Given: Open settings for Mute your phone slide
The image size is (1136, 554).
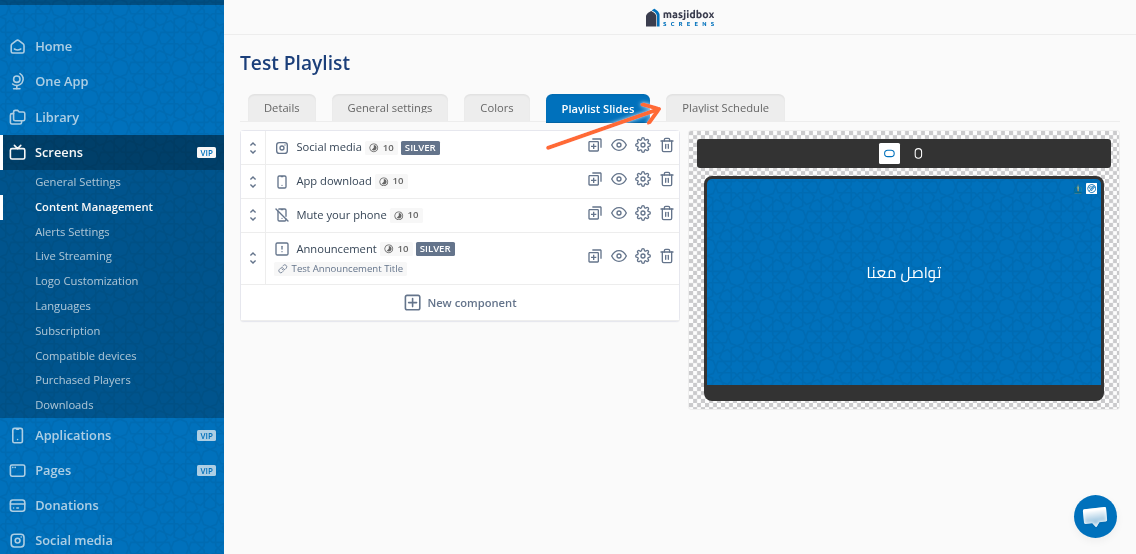Looking at the screenshot, I should (643, 213).
